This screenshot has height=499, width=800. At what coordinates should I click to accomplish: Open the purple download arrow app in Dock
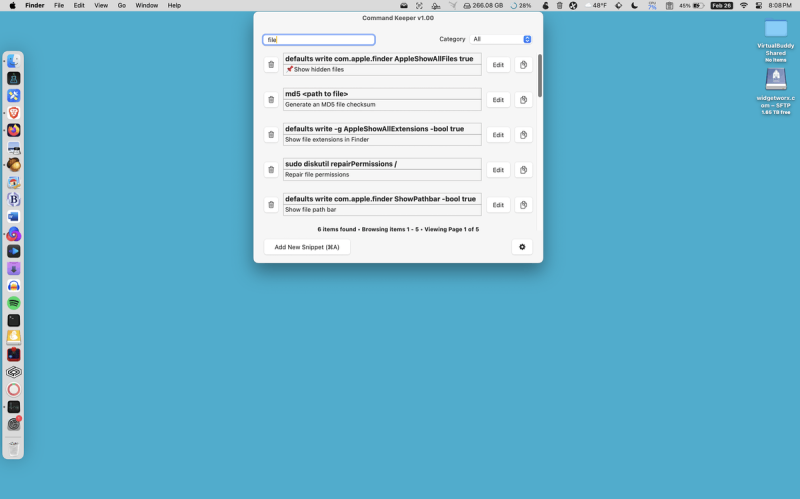(x=14, y=268)
